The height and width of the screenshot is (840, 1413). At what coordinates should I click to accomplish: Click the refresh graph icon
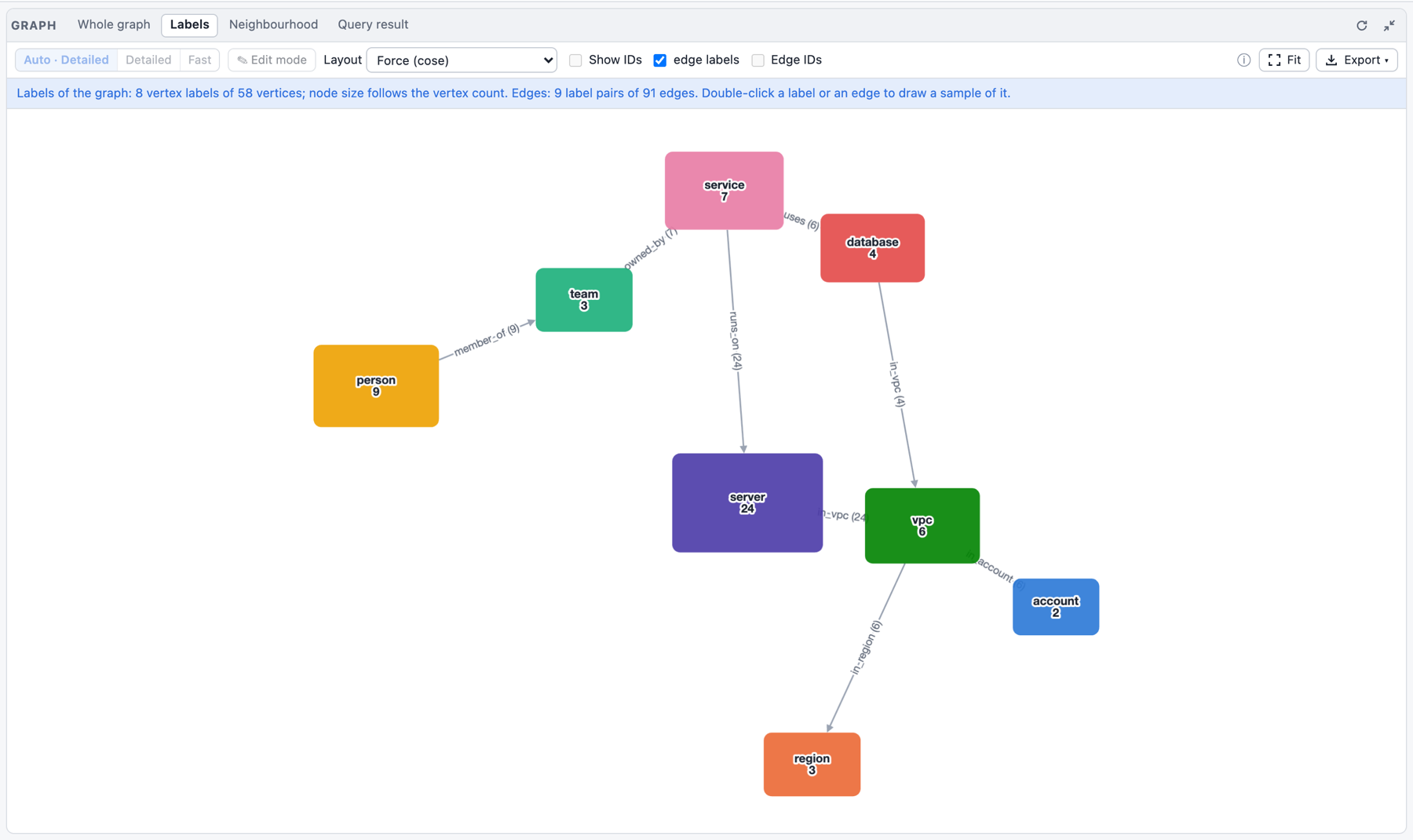pos(1362,25)
